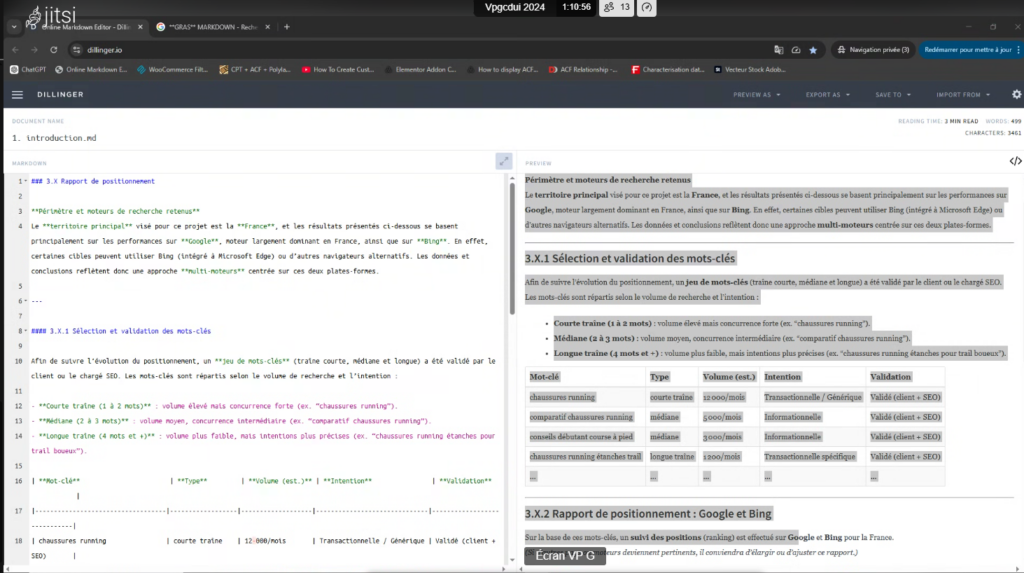Bookmark page with star icon
Viewport: 1024px width, 573px height.
tap(813, 49)
